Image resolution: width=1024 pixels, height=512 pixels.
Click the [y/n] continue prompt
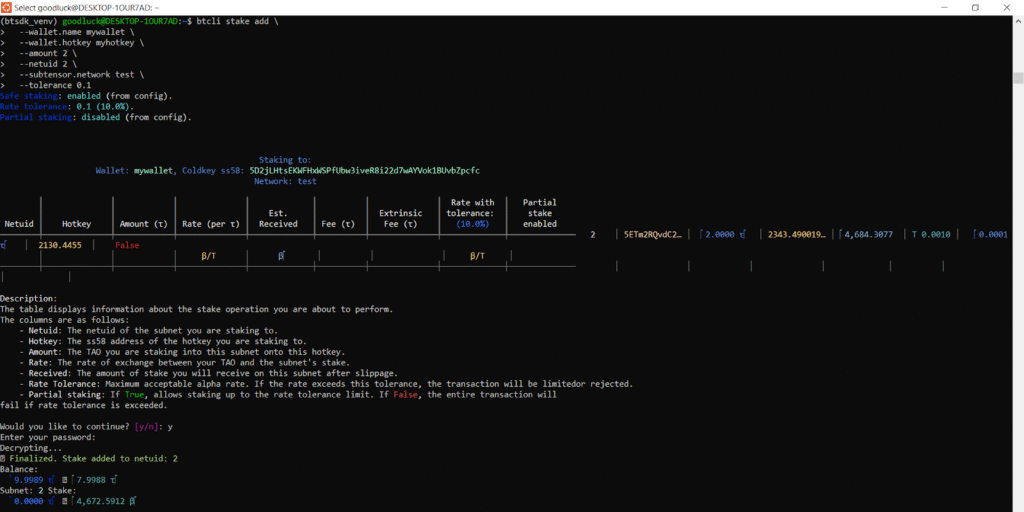[146, 426]
